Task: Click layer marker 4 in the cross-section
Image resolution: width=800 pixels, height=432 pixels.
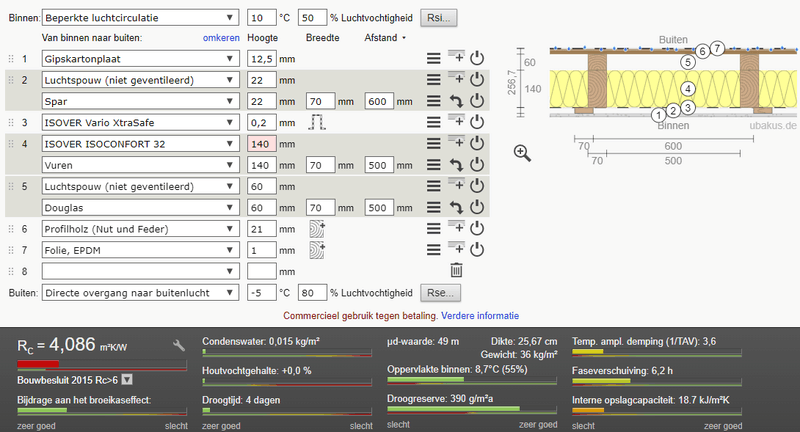Action: tap(688, 89)
